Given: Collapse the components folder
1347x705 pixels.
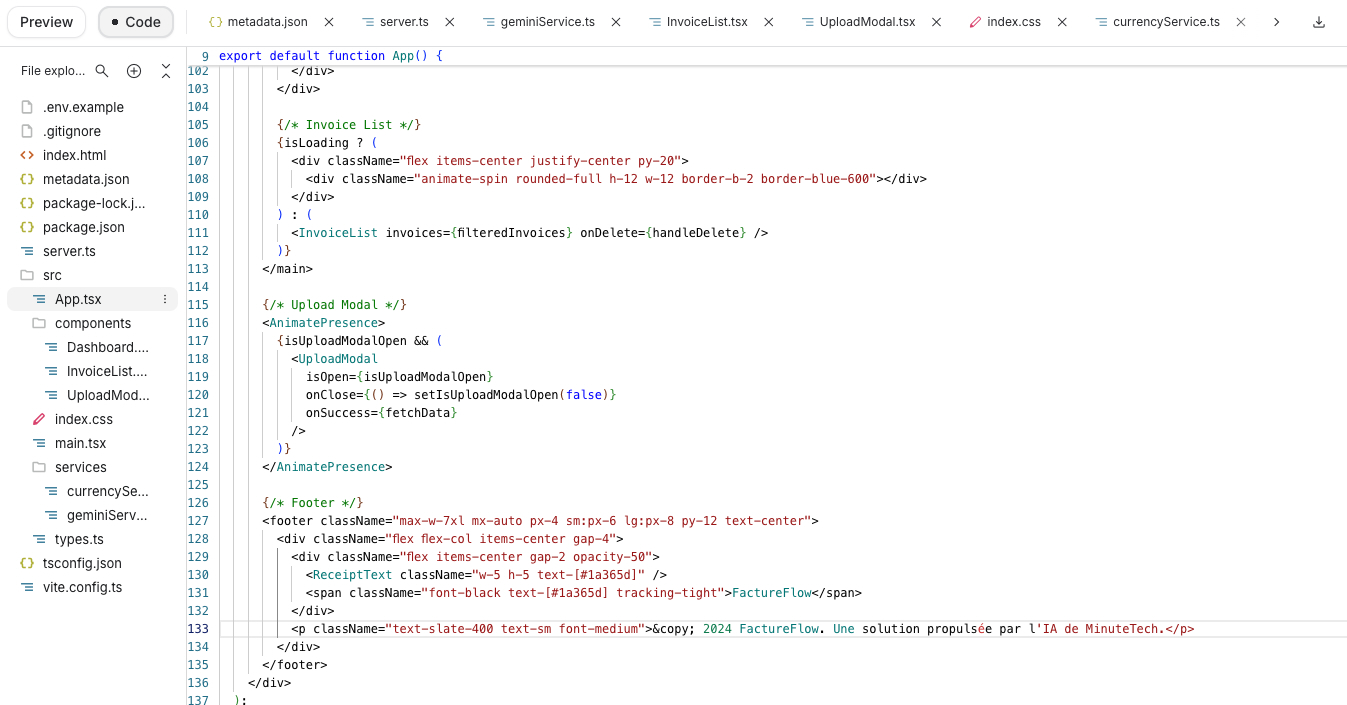Looking at the screenshot, I should pyautogui.click(x=92, y=323).
